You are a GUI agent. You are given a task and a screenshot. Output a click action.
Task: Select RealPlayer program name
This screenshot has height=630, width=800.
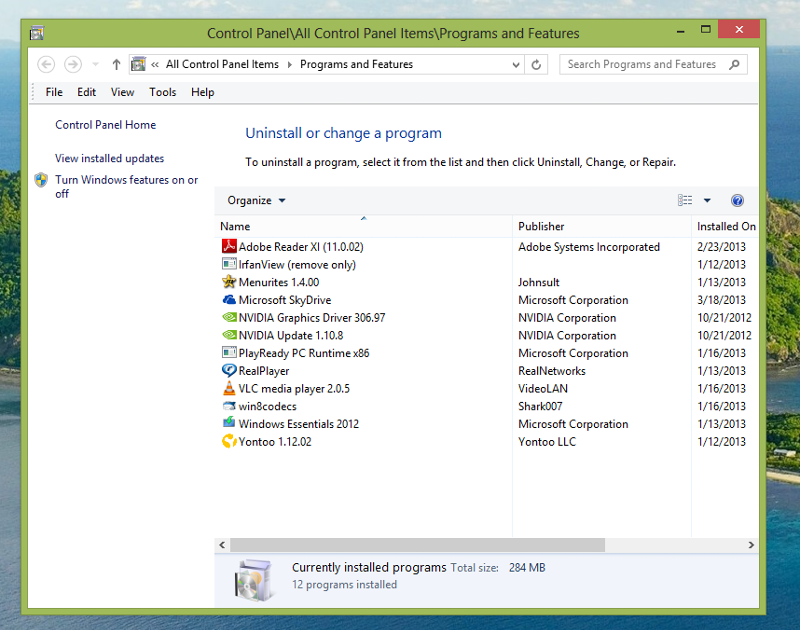click(x=264, y=371)
